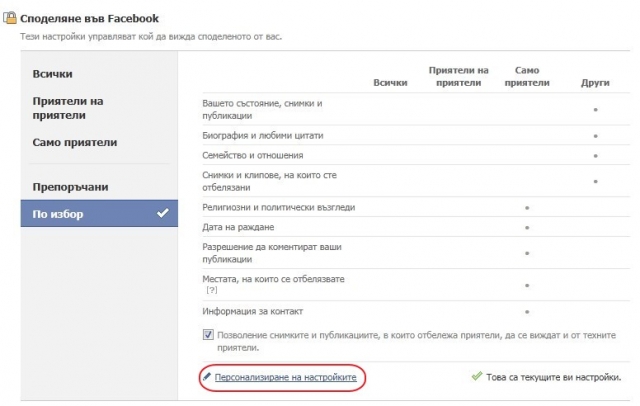Screen dimensions: 640x406
Task: Click the Всички column header
Action: pyautogui.click(x=390, y=83)
